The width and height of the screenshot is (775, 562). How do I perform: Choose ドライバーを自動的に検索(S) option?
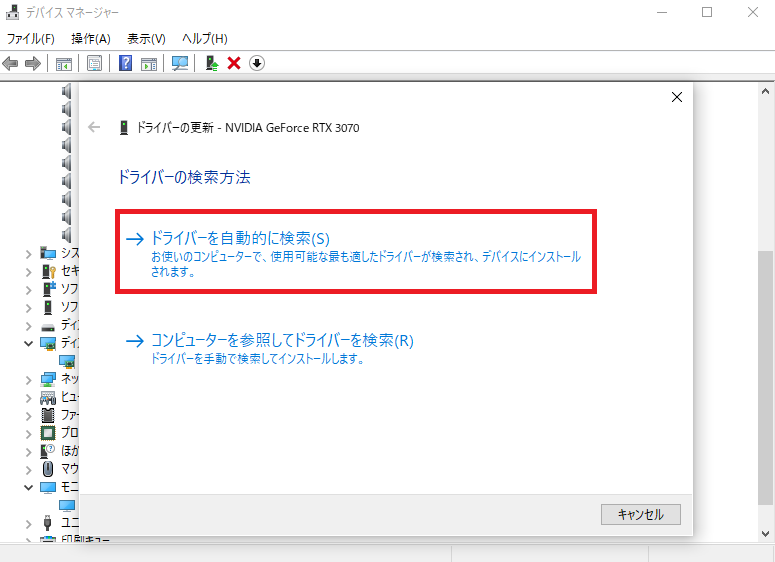(x=356, y=252)
